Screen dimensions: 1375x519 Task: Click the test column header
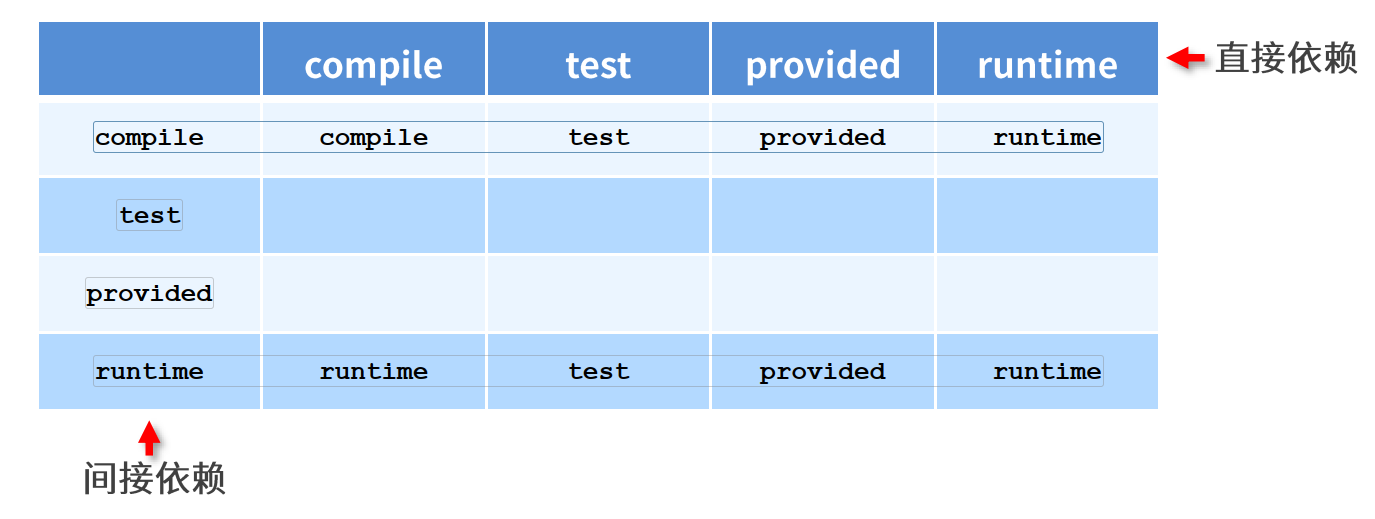click(x=598, y=65)
